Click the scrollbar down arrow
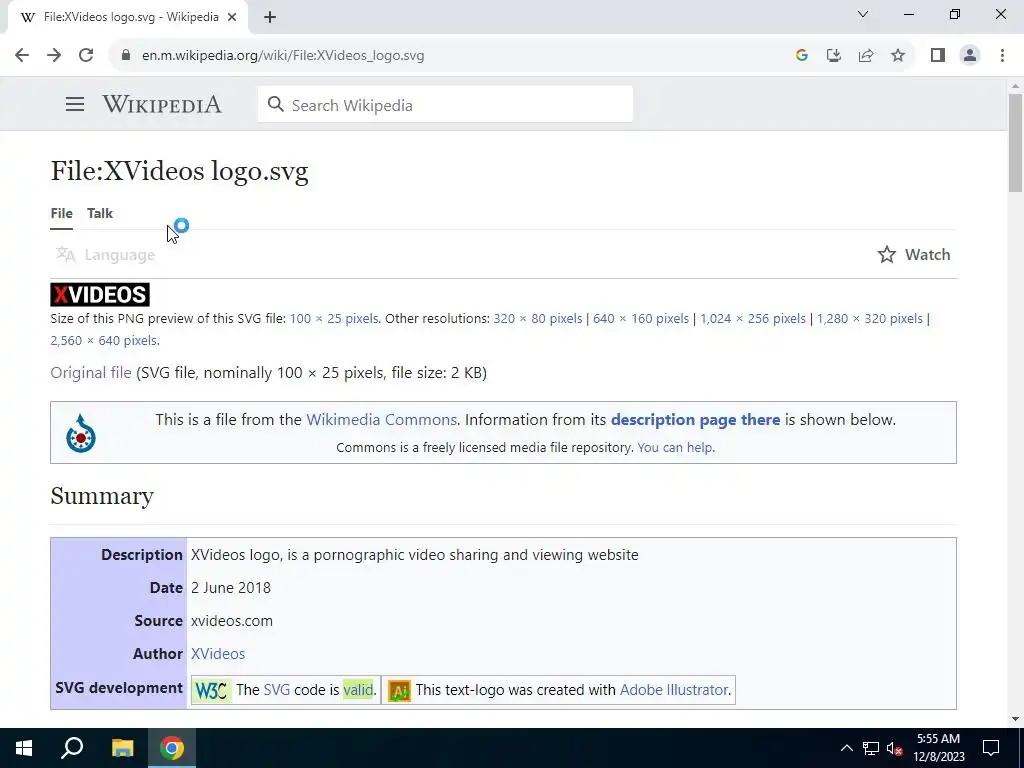 (x=1015, y=719)
